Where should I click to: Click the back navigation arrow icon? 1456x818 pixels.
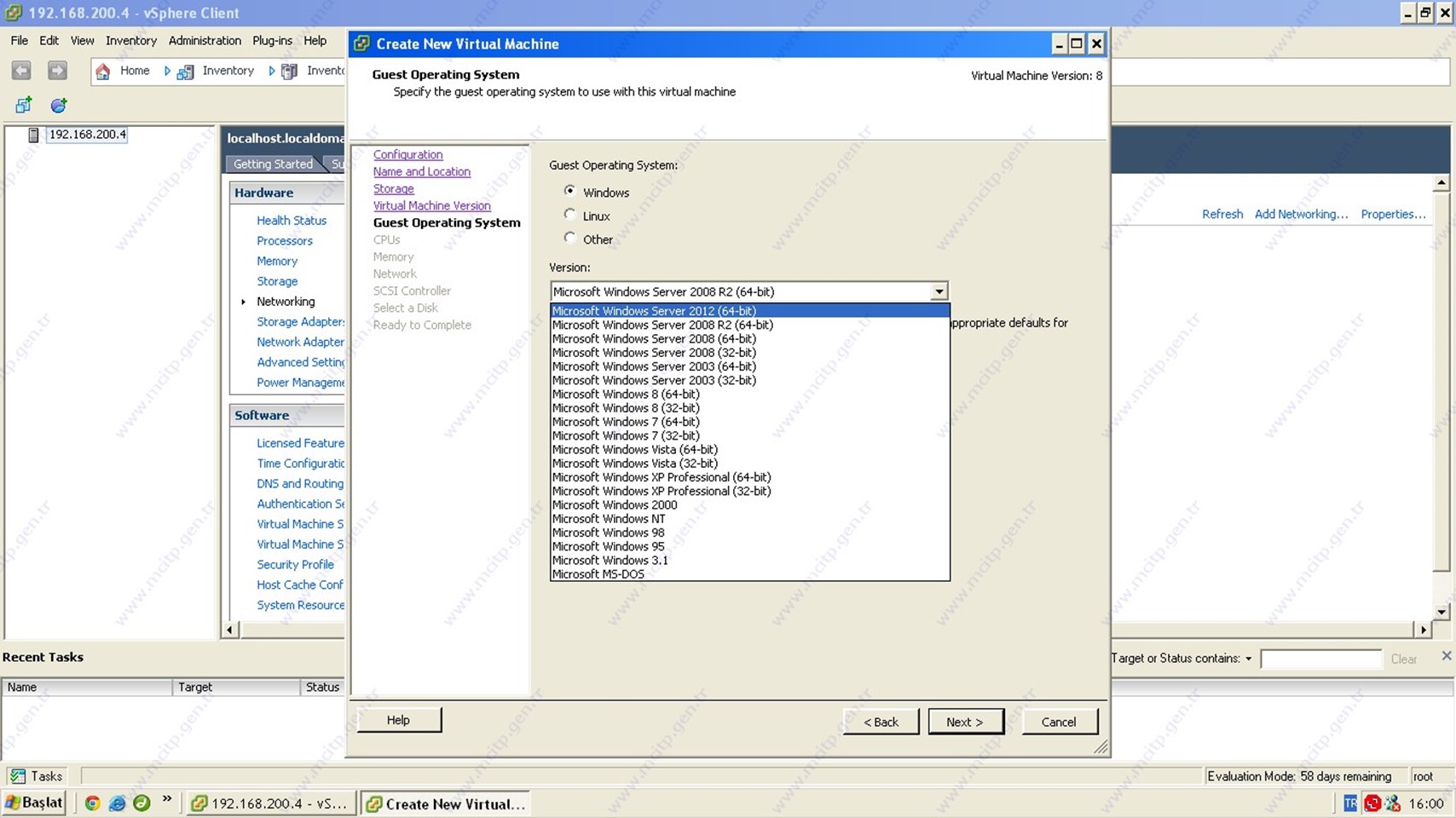[21, 71]
